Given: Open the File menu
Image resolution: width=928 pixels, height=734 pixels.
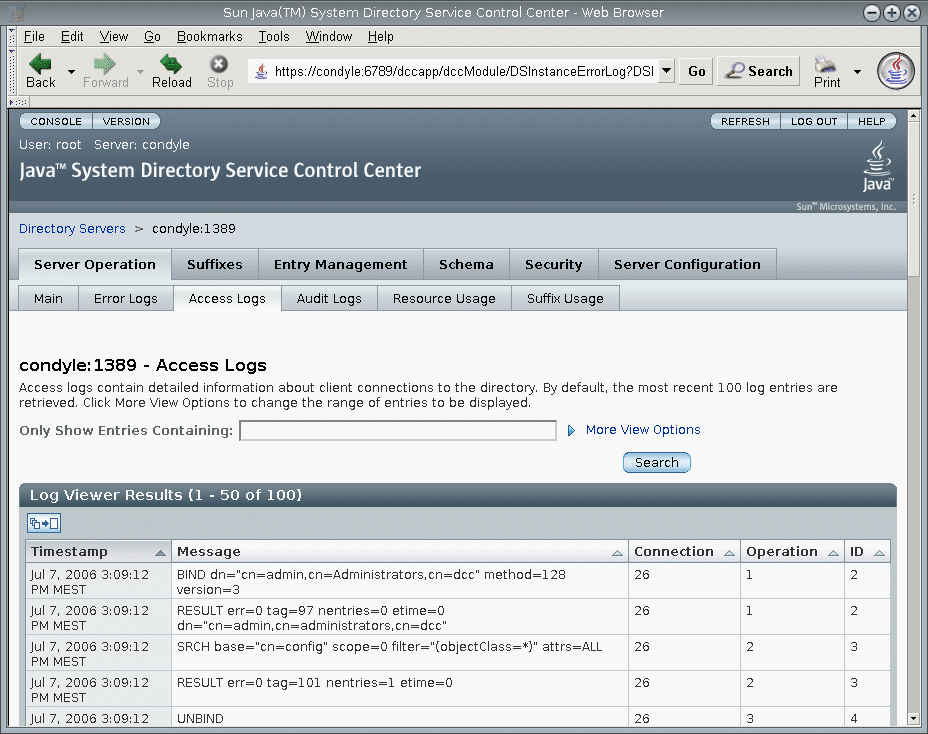Looking at the screenshot, I should point(34,37).
